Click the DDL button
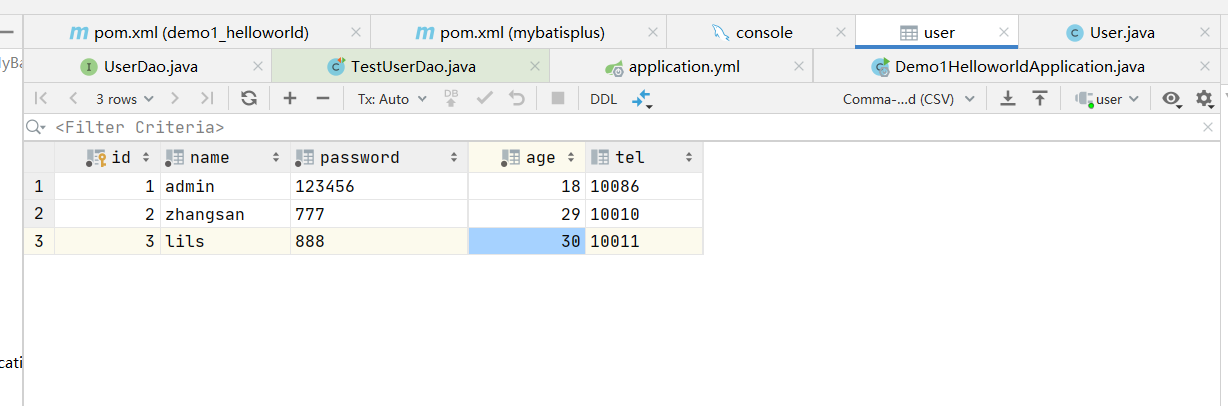1228x406 pixels. [x=604, y=99]
